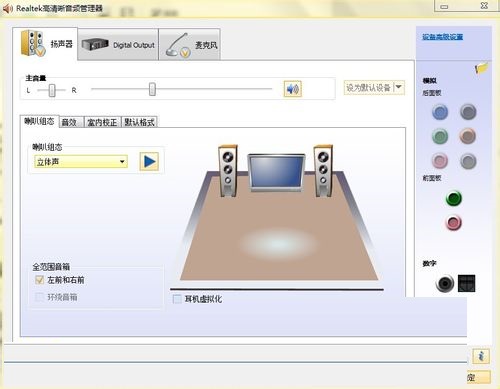This screenshot has width=500, height=389.
Task: Select the 音效 sub-tab
Action: [x=71, y=122]
